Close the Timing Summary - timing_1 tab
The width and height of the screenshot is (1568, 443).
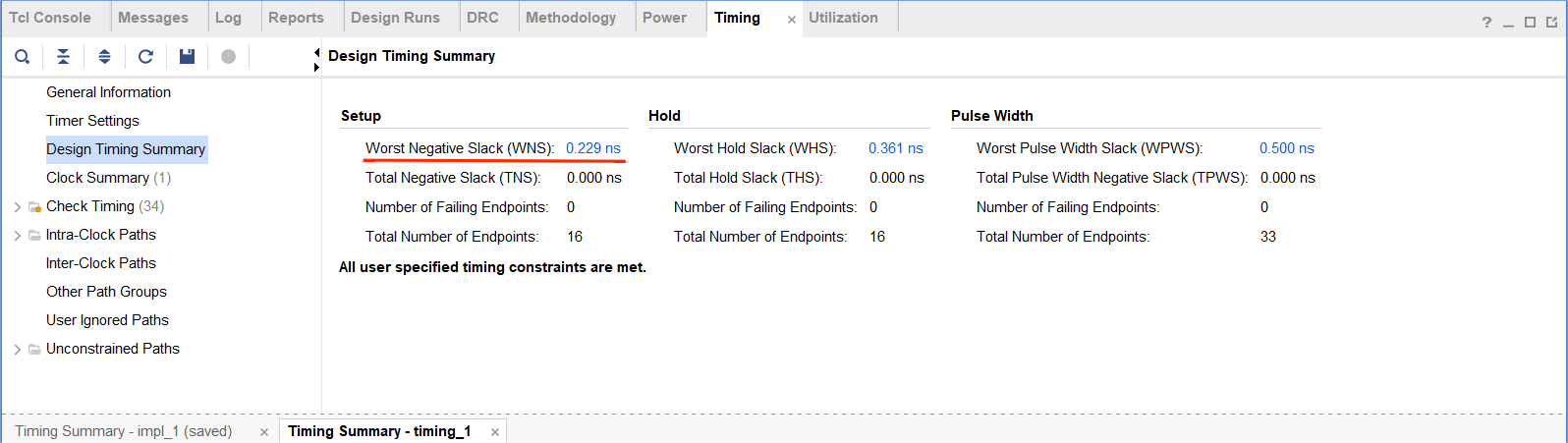[495, 432]
